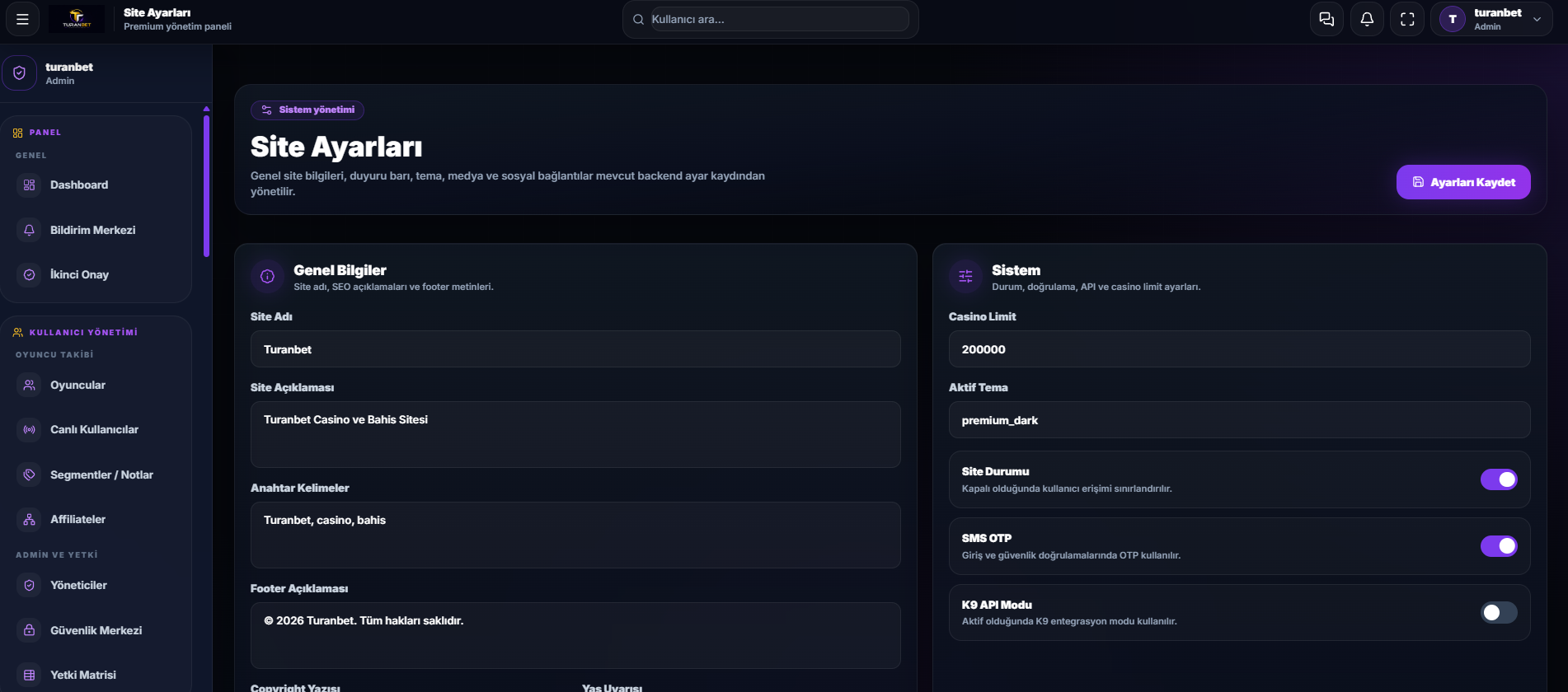This screenshot has height=692, width=1568.
Task: Toggle fullscreen mode icon
Action: 1407,19
